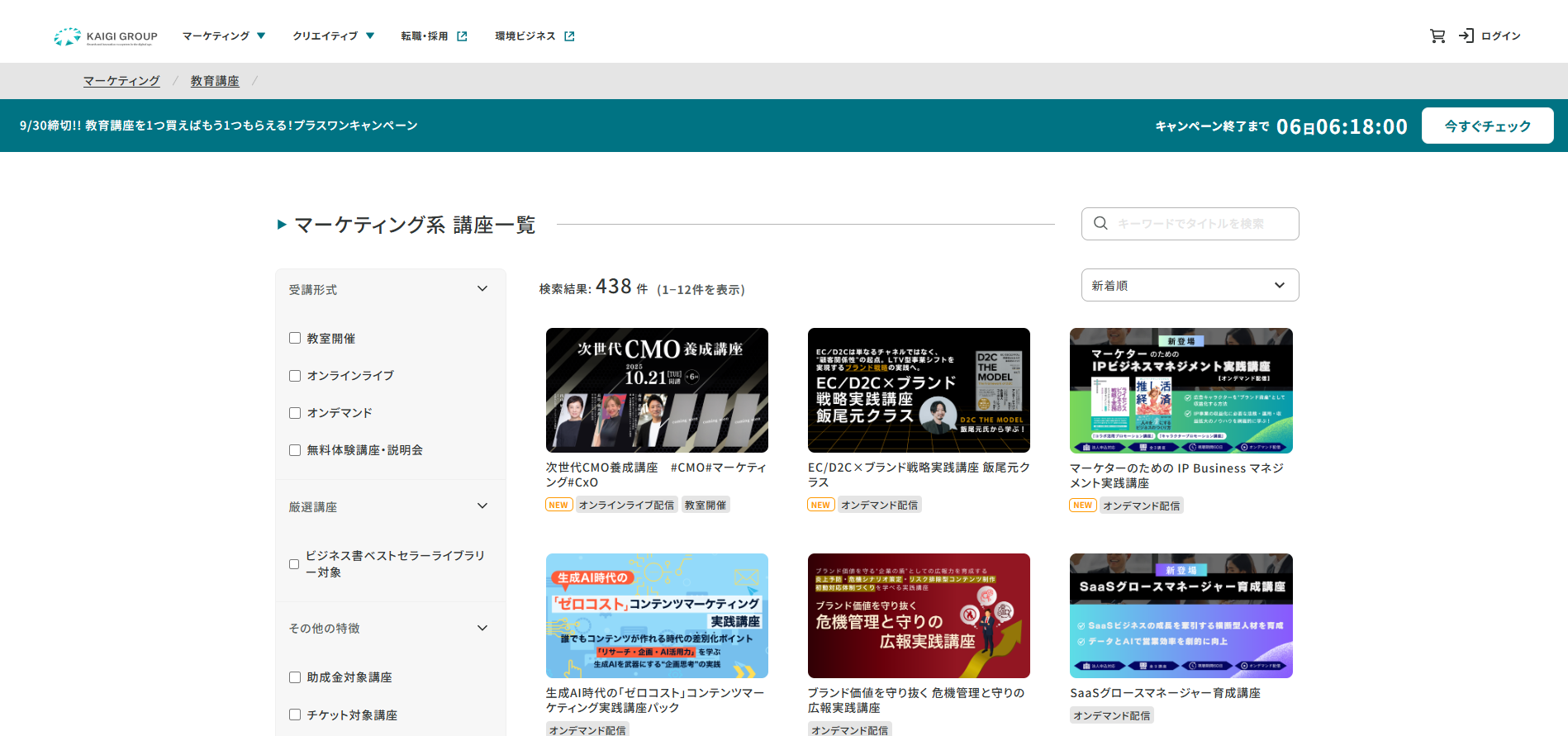The height and width of the screenshot is (736, 1568).
Task: Click the 今すぐチェック campaign button
Action: coord(1487,126)
